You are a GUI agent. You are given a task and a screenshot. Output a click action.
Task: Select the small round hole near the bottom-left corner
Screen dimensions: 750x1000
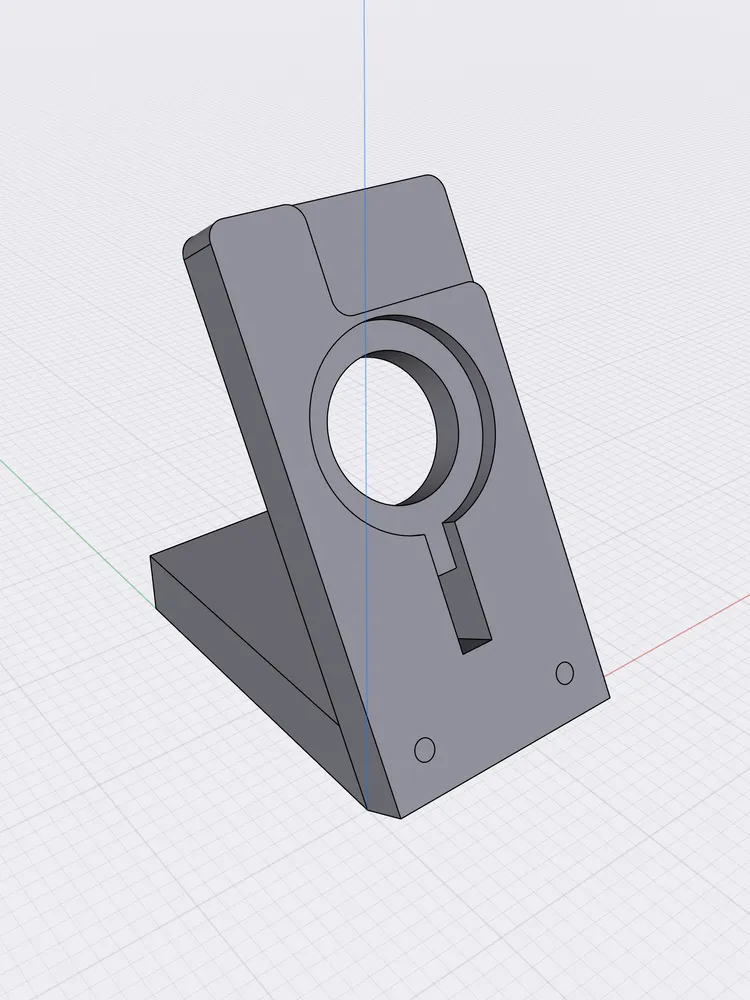(x=425, y=749)
